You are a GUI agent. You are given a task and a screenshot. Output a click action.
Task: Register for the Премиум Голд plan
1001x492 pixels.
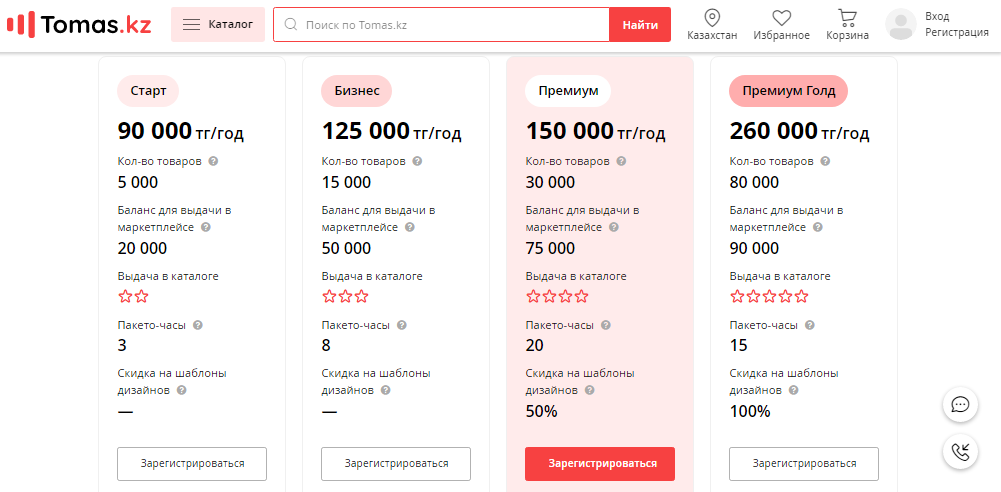coord(804,464)
